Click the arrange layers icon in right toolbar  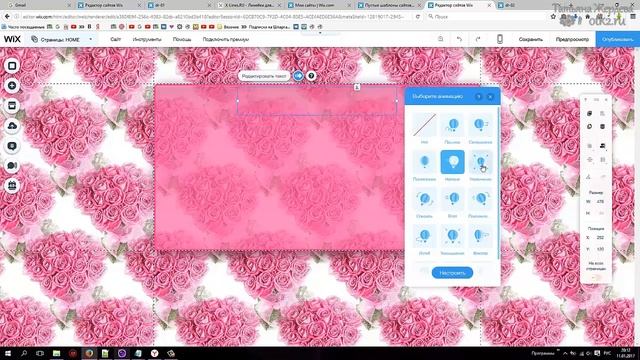tap(602, 146)
